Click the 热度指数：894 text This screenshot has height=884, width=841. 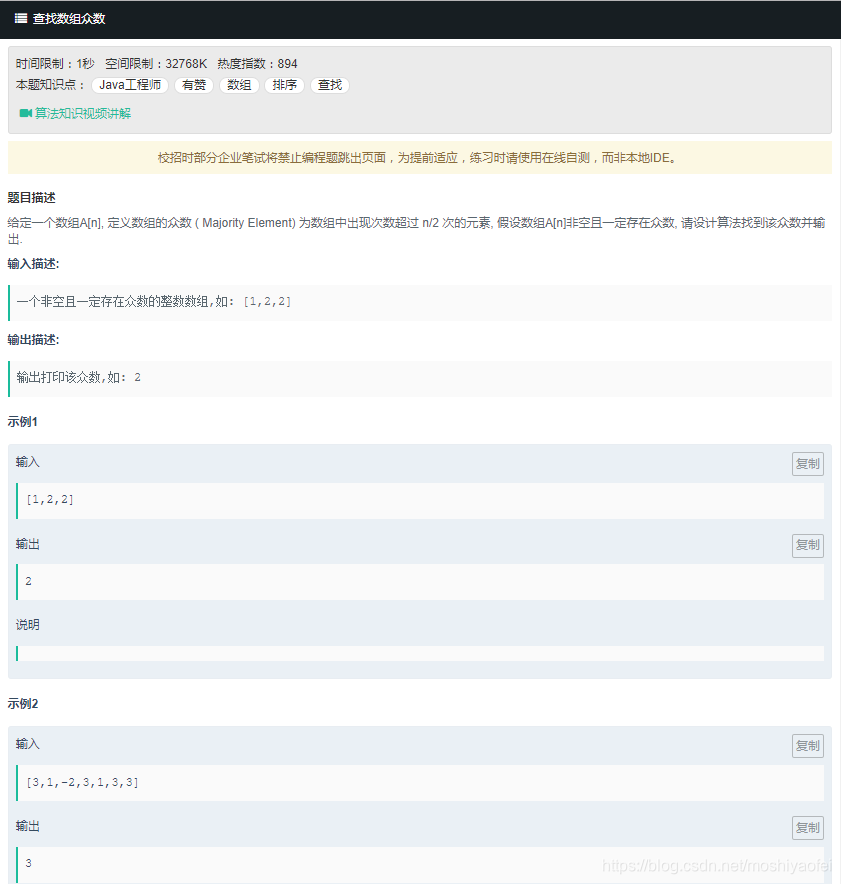(x=258, y=64)
